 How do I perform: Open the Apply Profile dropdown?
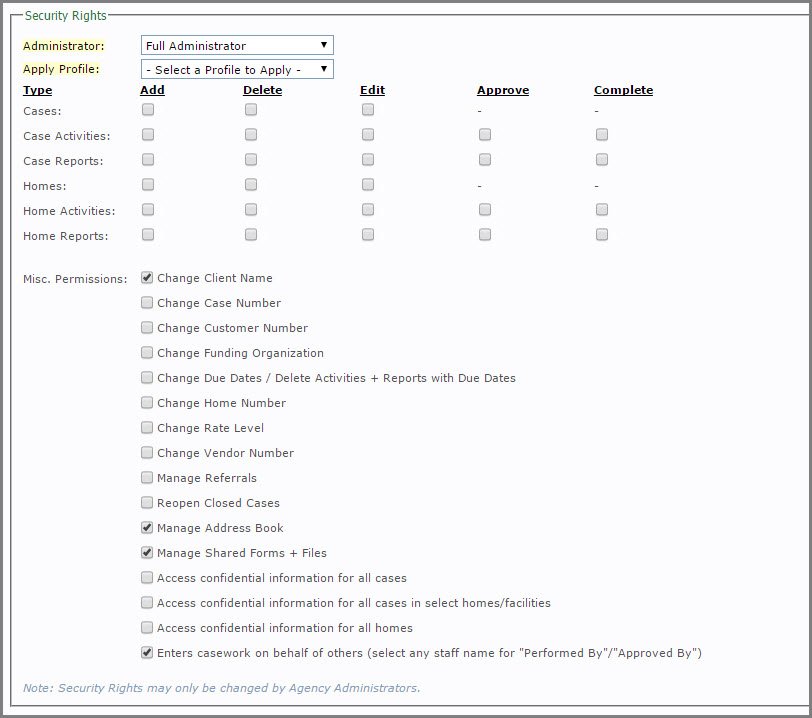[x=237, y=69]
